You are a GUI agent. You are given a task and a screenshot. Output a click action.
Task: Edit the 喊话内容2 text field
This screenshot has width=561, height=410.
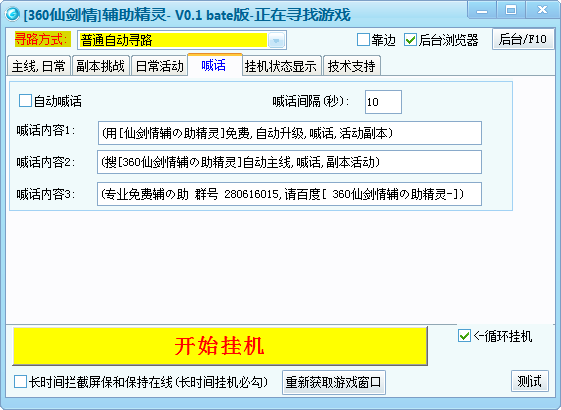(289, 162)
